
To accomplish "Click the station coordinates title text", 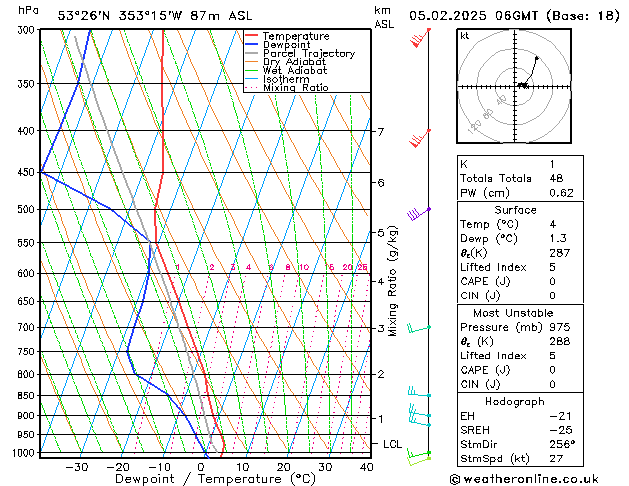I will coord(142,15).
